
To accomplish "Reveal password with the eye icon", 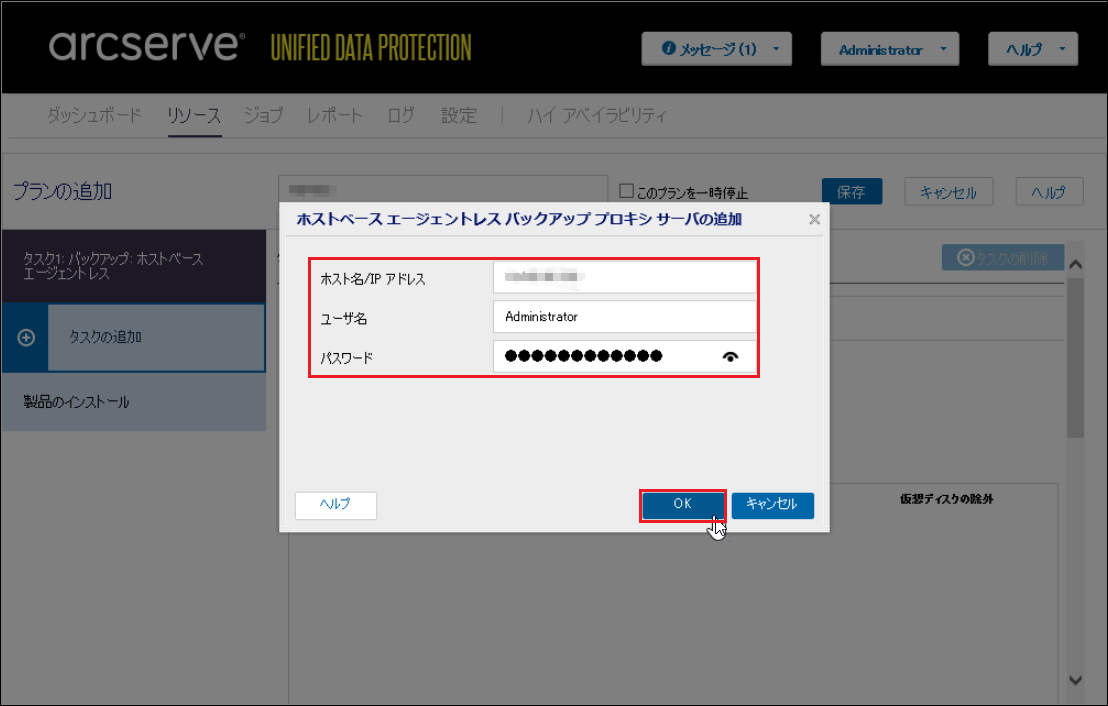I will point(730,357).
